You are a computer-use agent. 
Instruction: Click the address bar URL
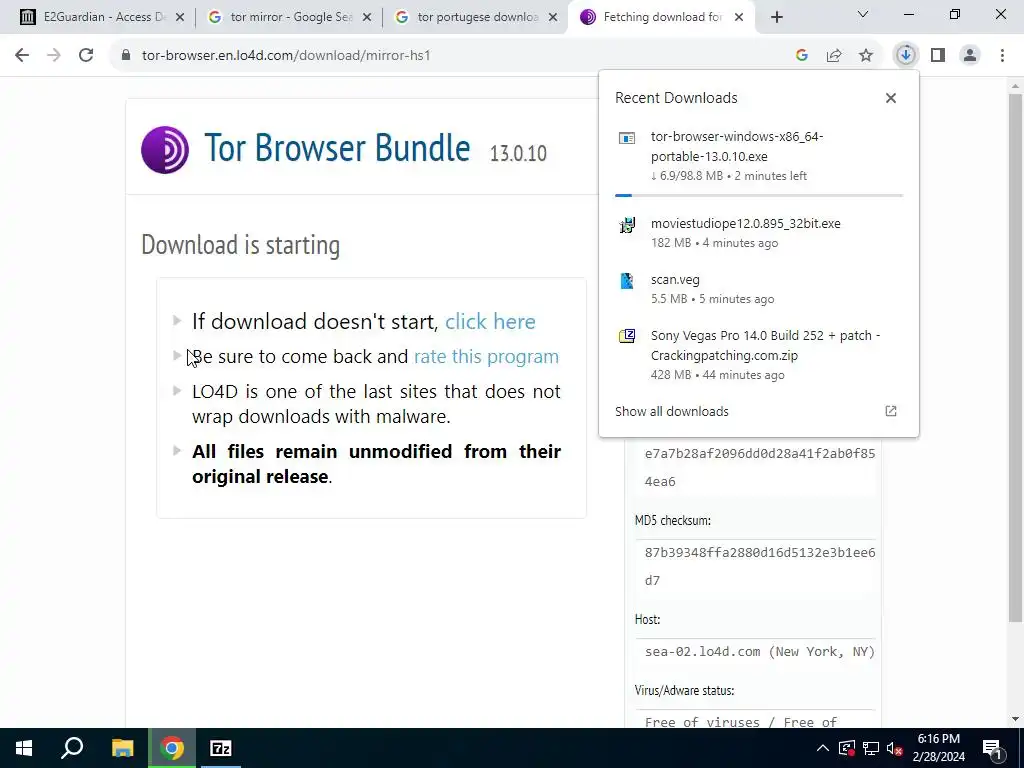click(x=286, y=56)
